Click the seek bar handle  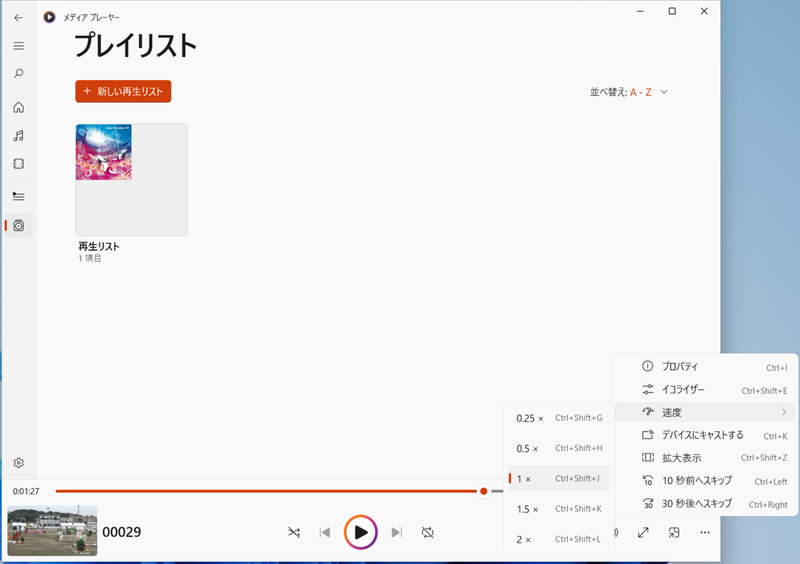484,492
